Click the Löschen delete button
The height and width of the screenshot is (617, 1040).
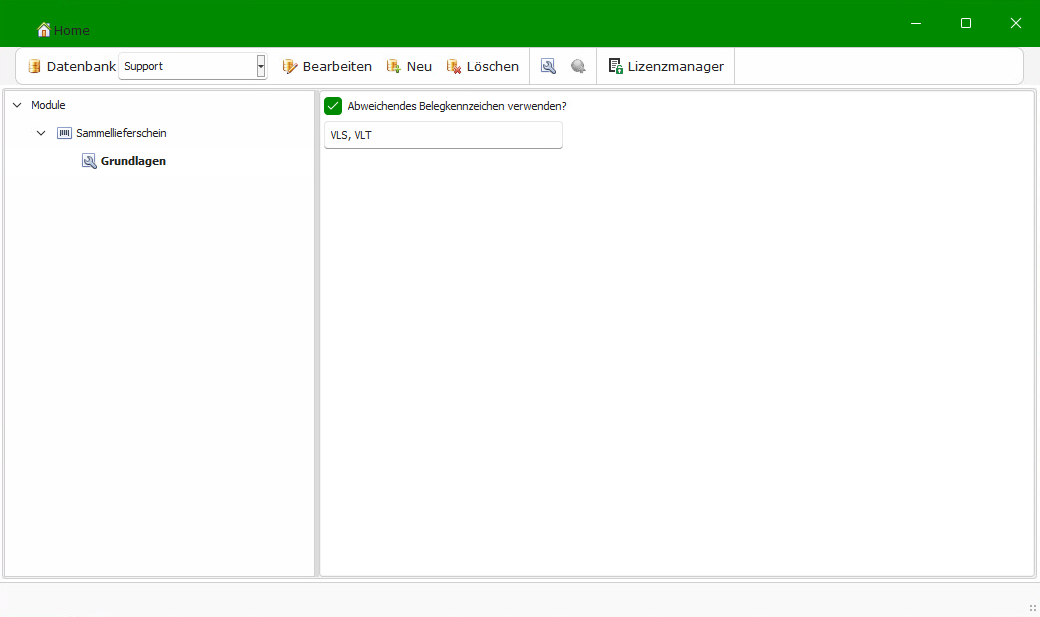coord(483,66)
